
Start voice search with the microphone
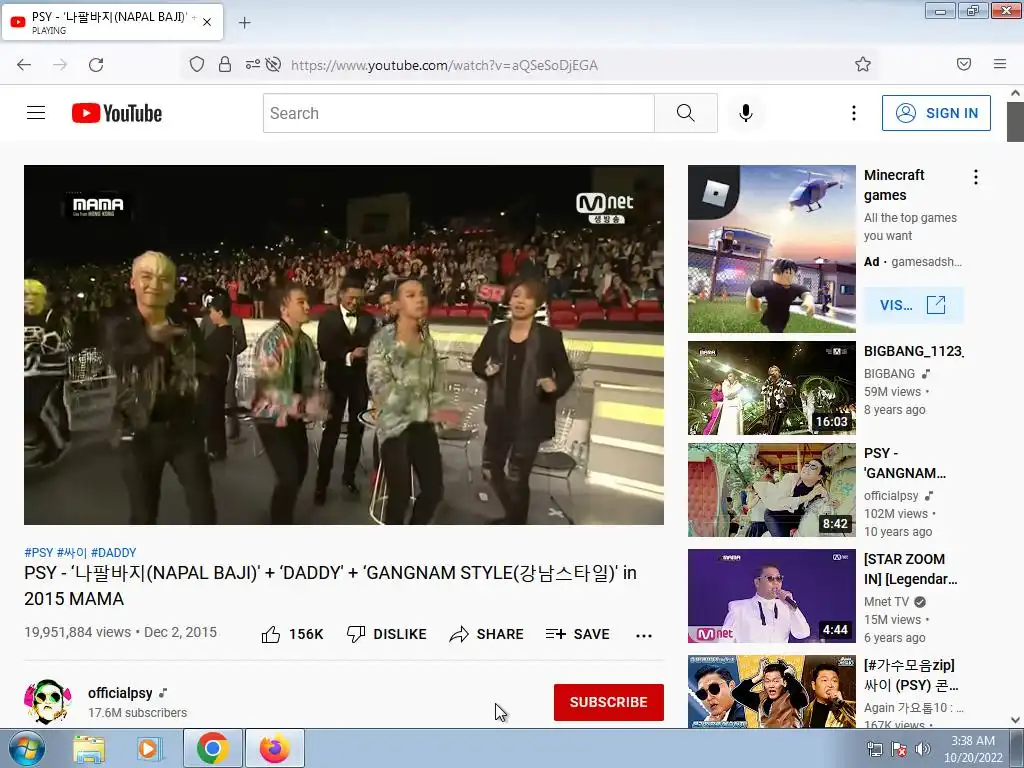[746, 113]
